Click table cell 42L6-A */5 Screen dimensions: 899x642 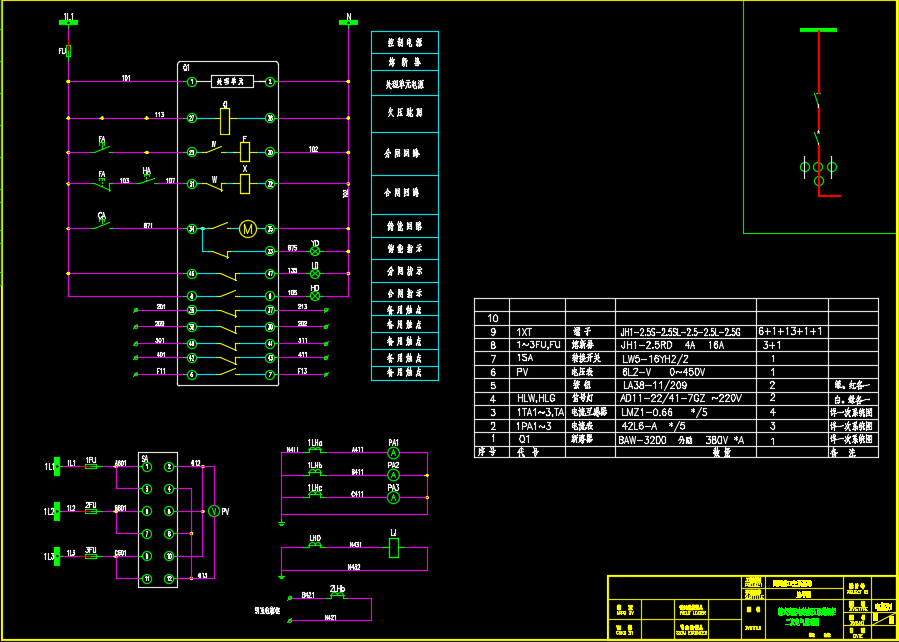click(x=686, y=426)
